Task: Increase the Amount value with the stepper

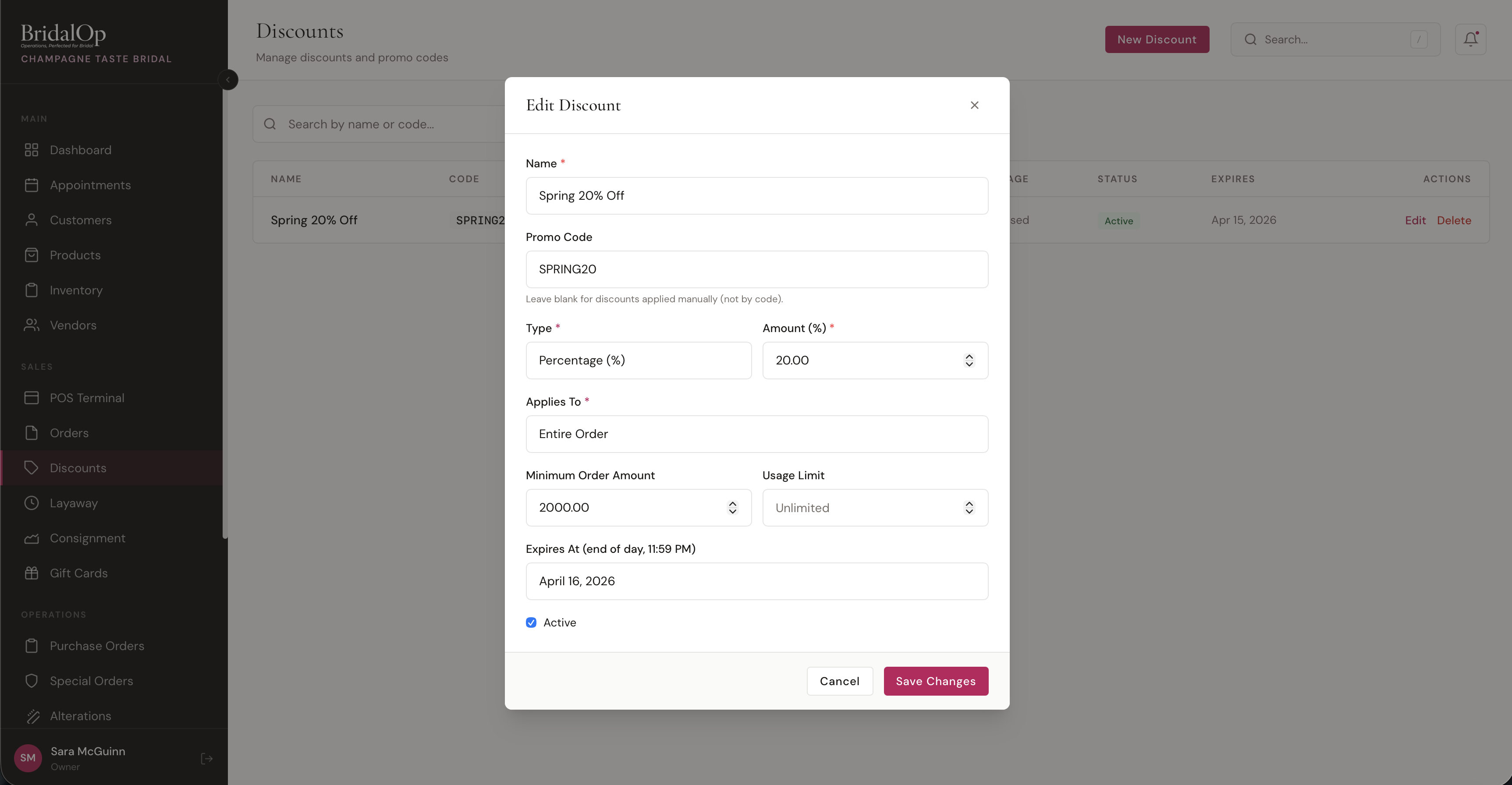Action: click(969, 357)
